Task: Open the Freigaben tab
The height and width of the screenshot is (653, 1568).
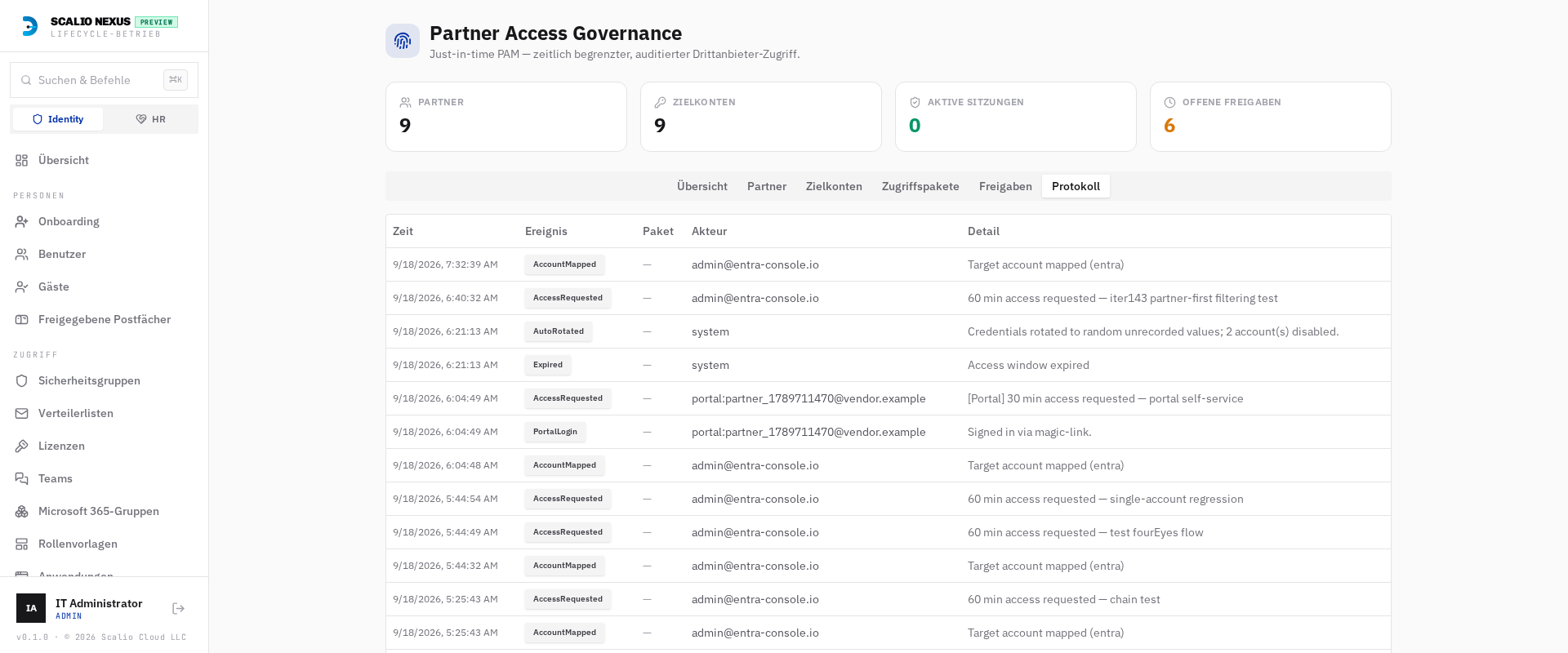Action: 1005,186
